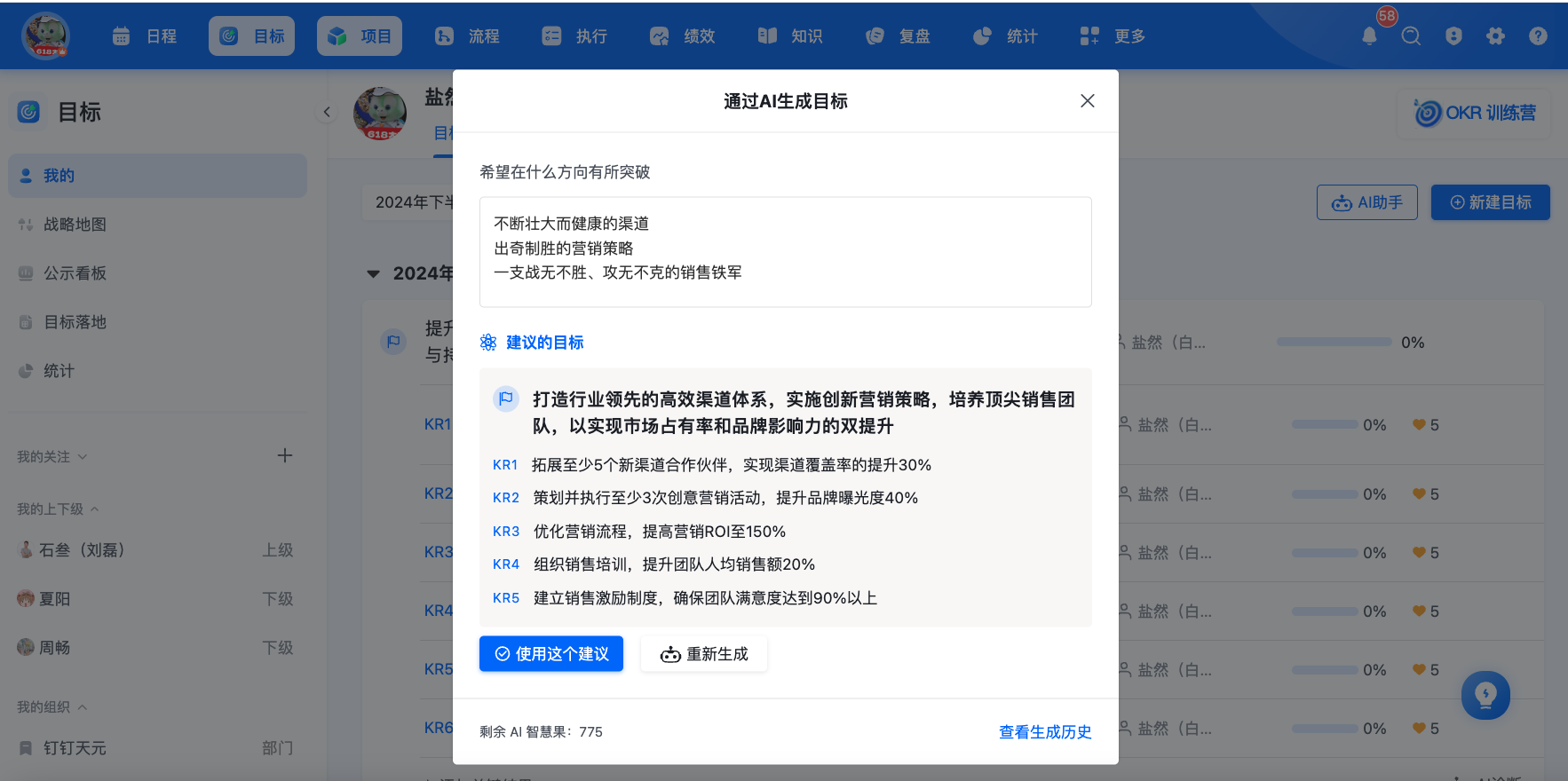This screenshot has height=781, width=1568.
Task: Click the suggested objective title text
Action: coord(804,413)
